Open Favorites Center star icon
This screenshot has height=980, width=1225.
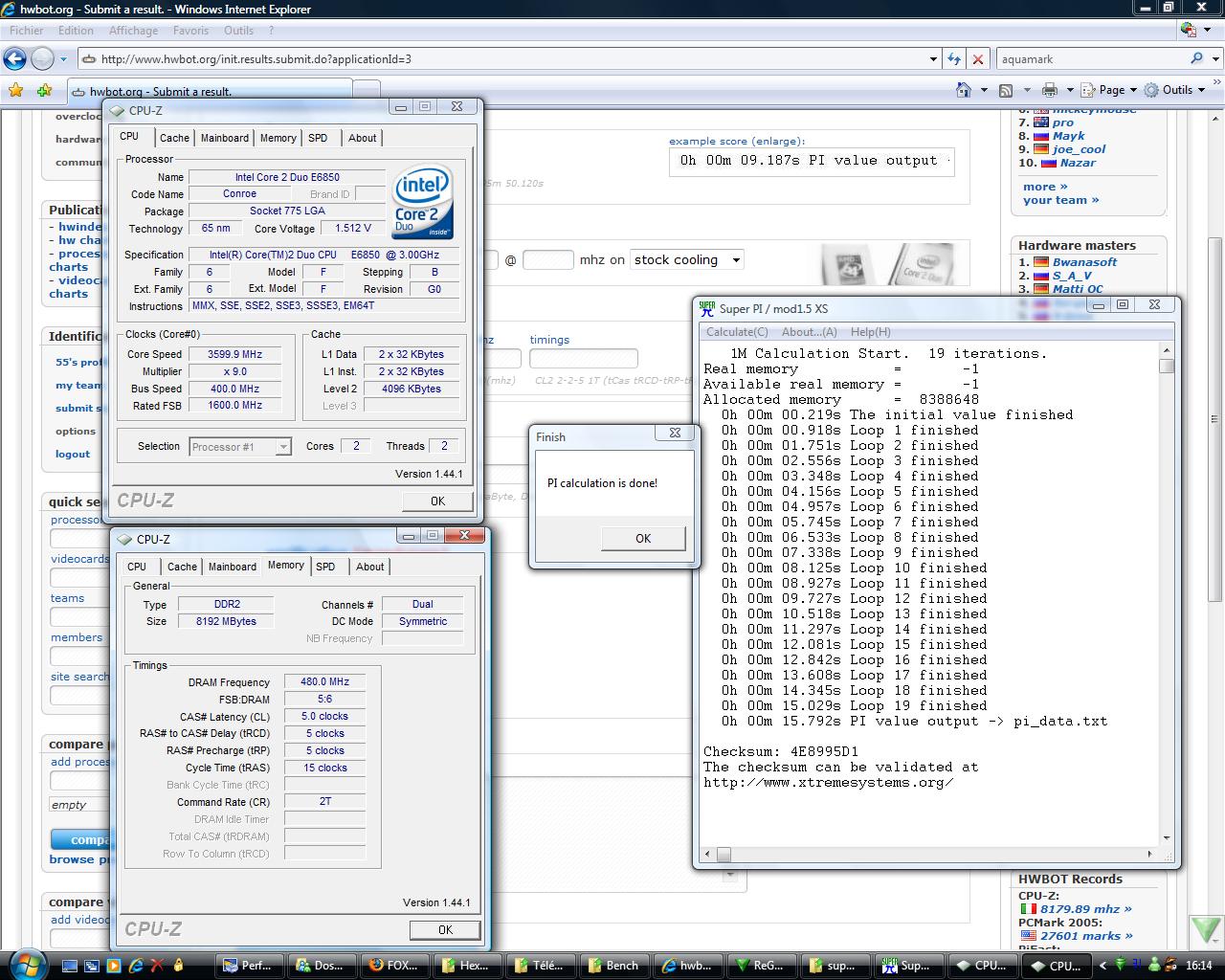click(x=15, y=91)
